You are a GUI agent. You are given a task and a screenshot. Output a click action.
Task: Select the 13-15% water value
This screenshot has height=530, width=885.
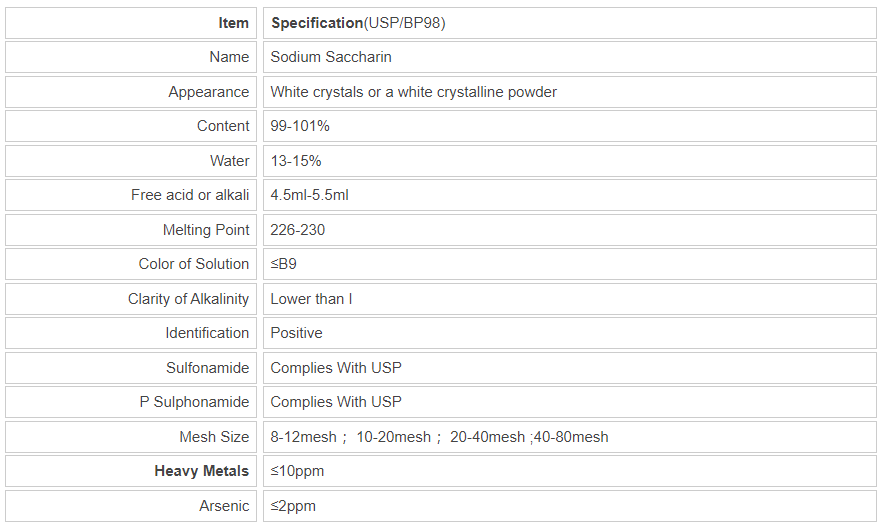click(x=296, y=161)
